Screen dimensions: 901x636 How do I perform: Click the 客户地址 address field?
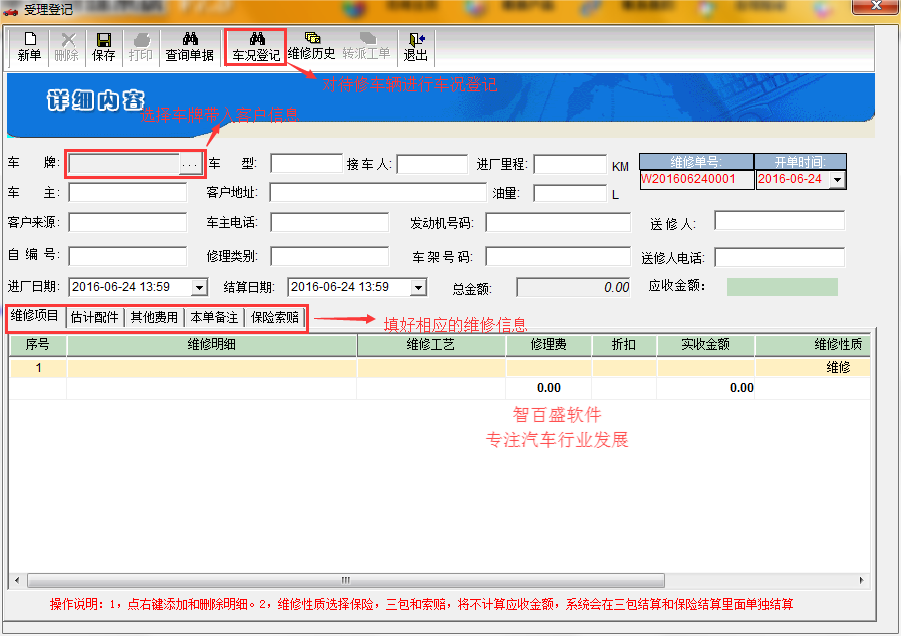(378, 192)
